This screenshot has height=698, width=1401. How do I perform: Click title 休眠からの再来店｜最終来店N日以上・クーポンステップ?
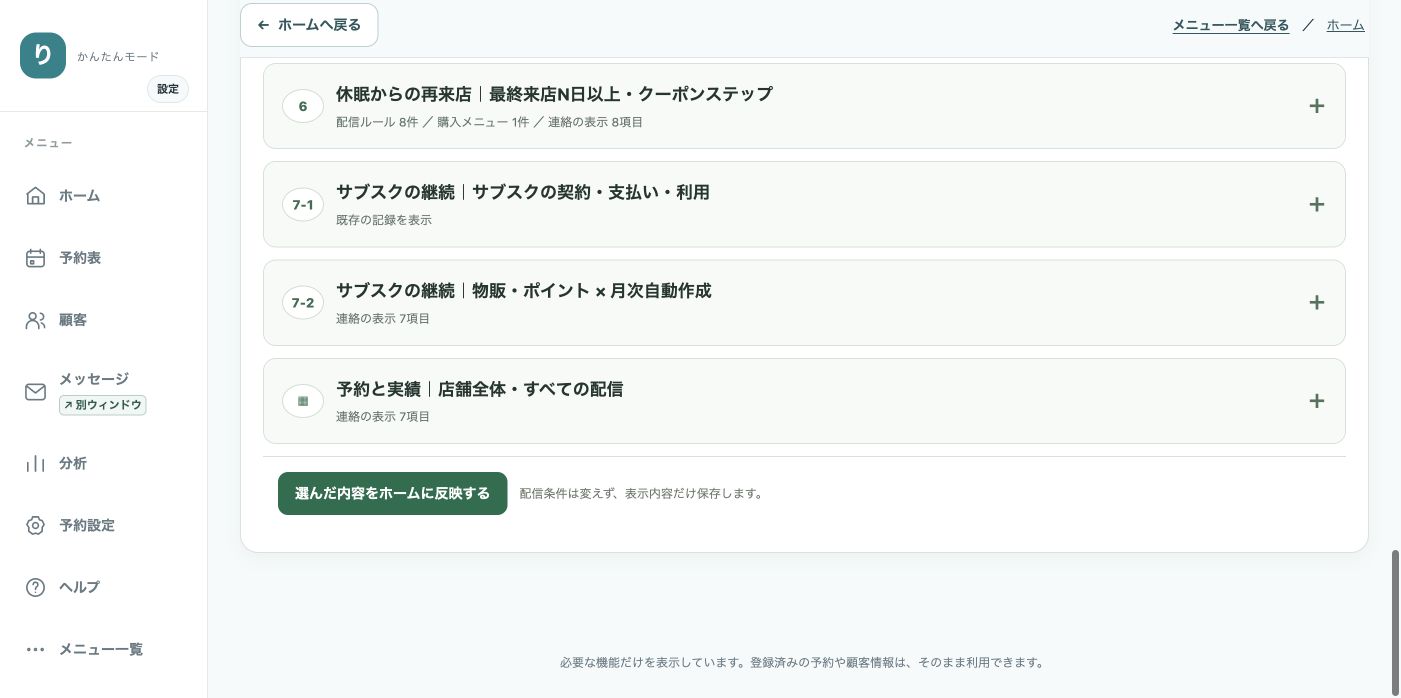click(x=554, y=94)
